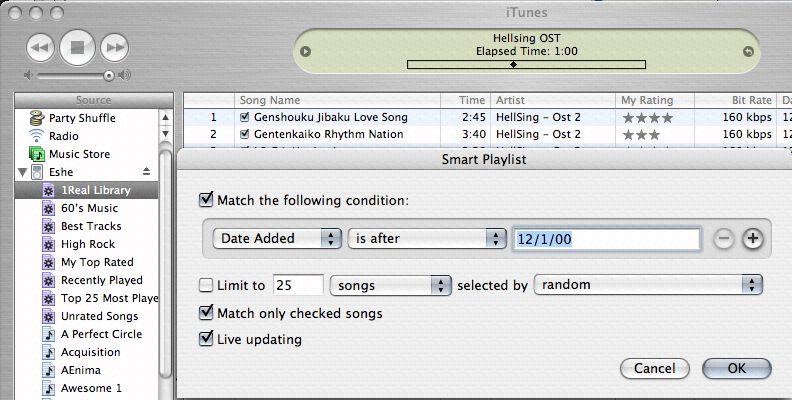Image resolution: width=792 pixels, height=400 pixels.
Task: Select the 1Real Library smart playlist
Action: pos(86,190)
